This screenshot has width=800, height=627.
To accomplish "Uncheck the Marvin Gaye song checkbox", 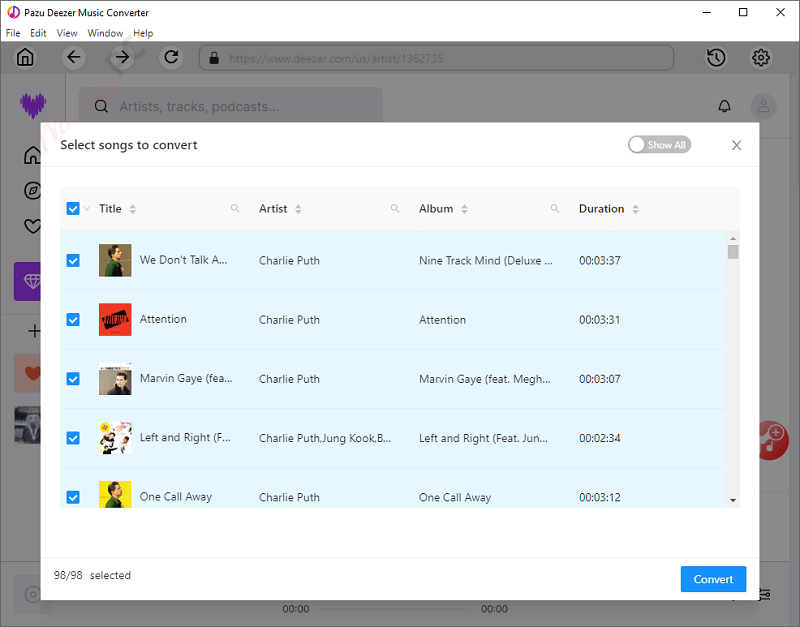I will point(73,379).
